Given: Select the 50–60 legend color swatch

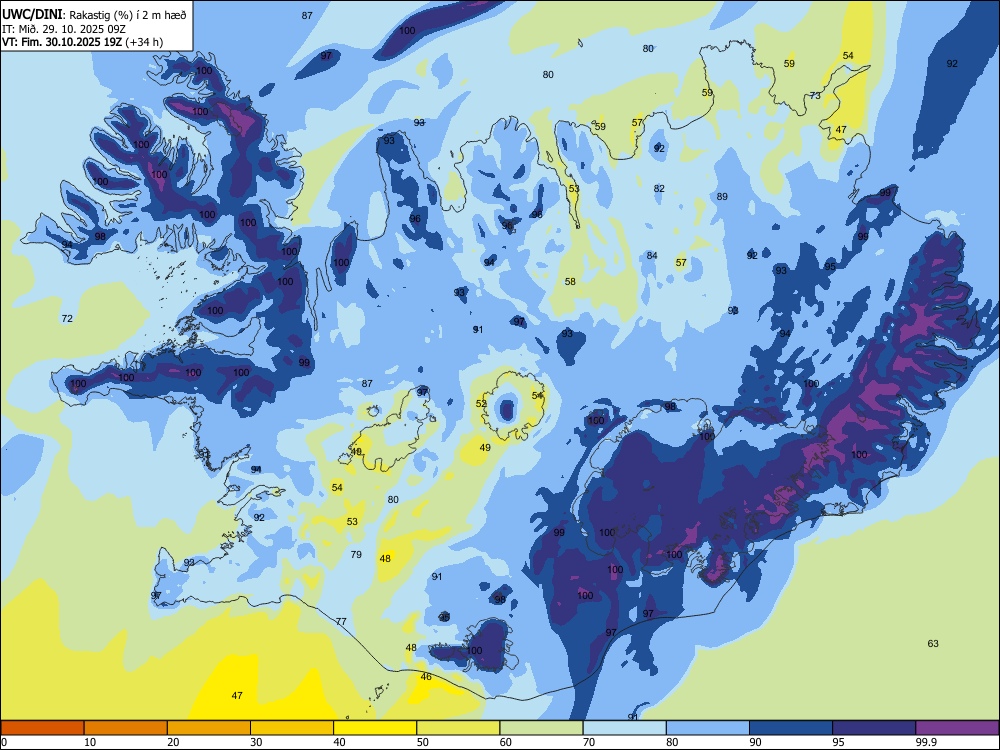Looking at the screenshot, I should [459, 728].
